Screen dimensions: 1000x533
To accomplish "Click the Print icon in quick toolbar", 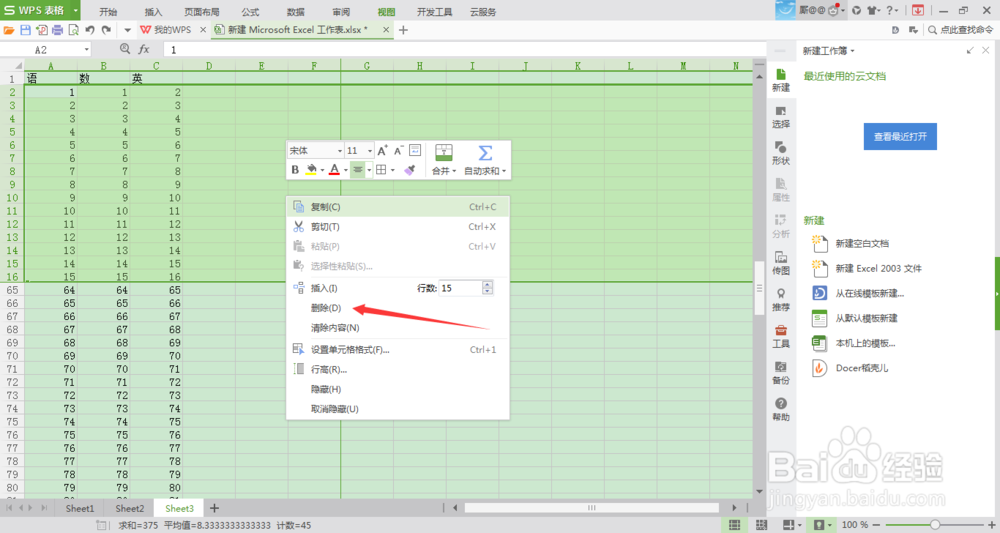I will [x=57, y=30].
